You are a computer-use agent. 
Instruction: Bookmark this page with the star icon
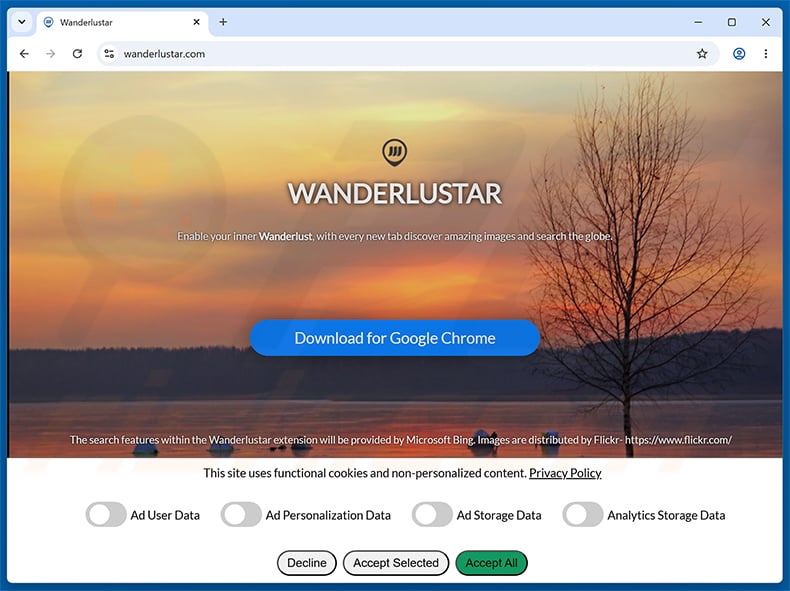point(702,53)
